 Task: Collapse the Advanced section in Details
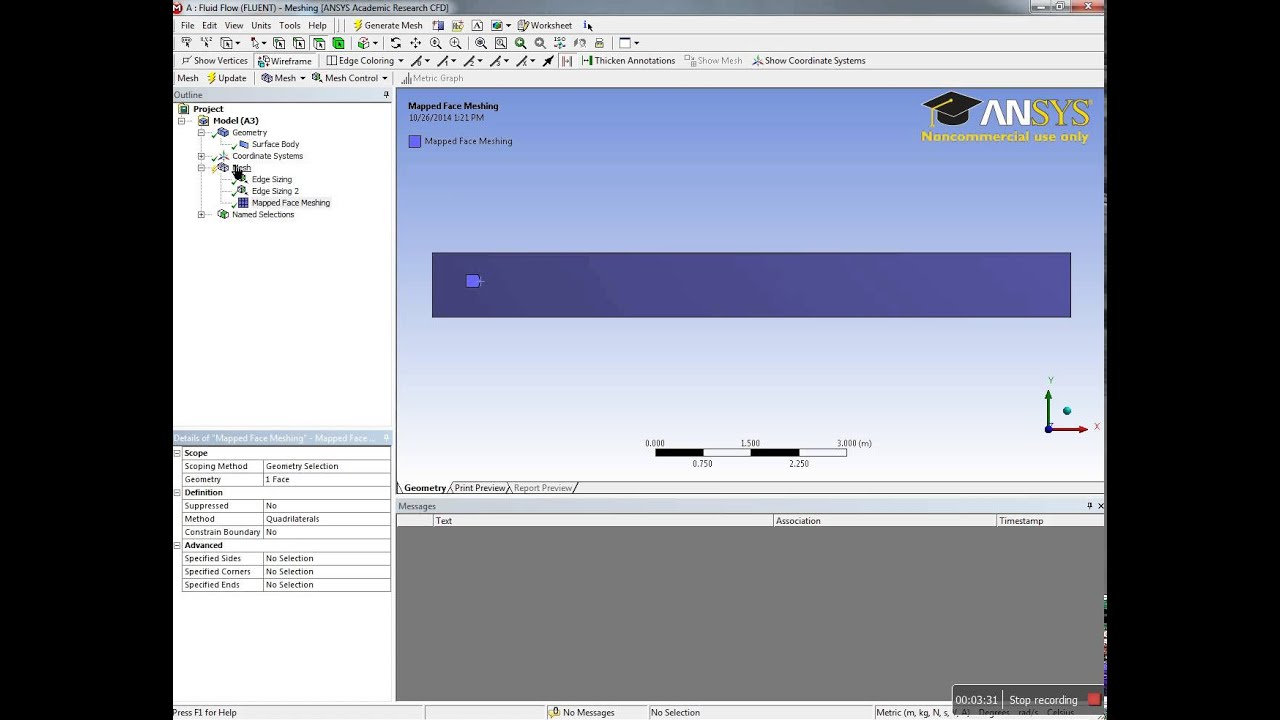point(178,545)
